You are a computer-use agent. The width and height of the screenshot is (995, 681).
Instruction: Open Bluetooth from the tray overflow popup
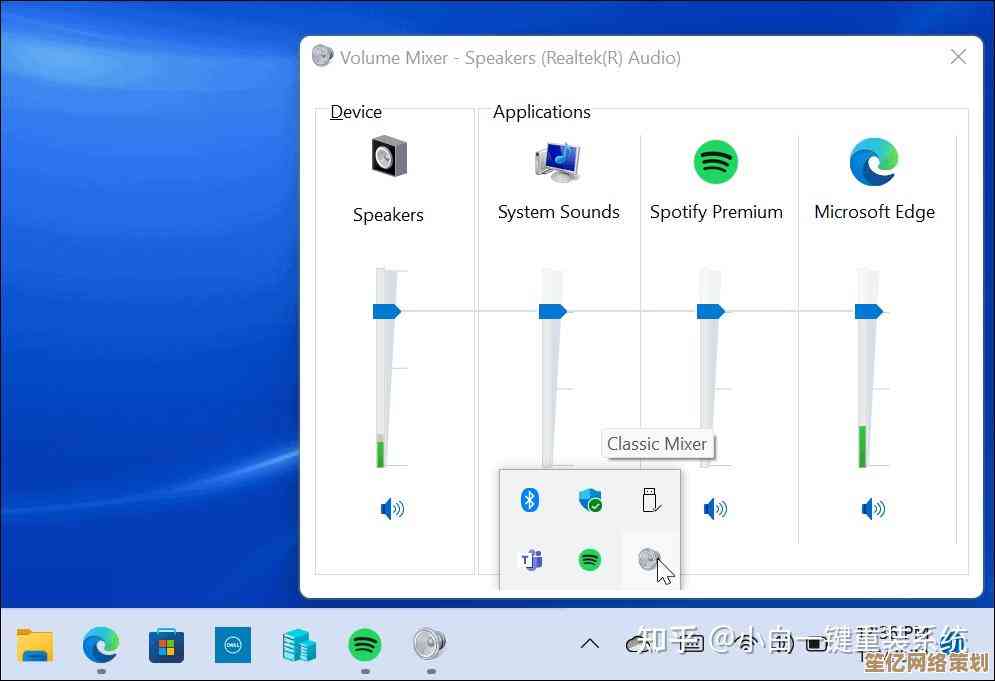coord(530,500)
